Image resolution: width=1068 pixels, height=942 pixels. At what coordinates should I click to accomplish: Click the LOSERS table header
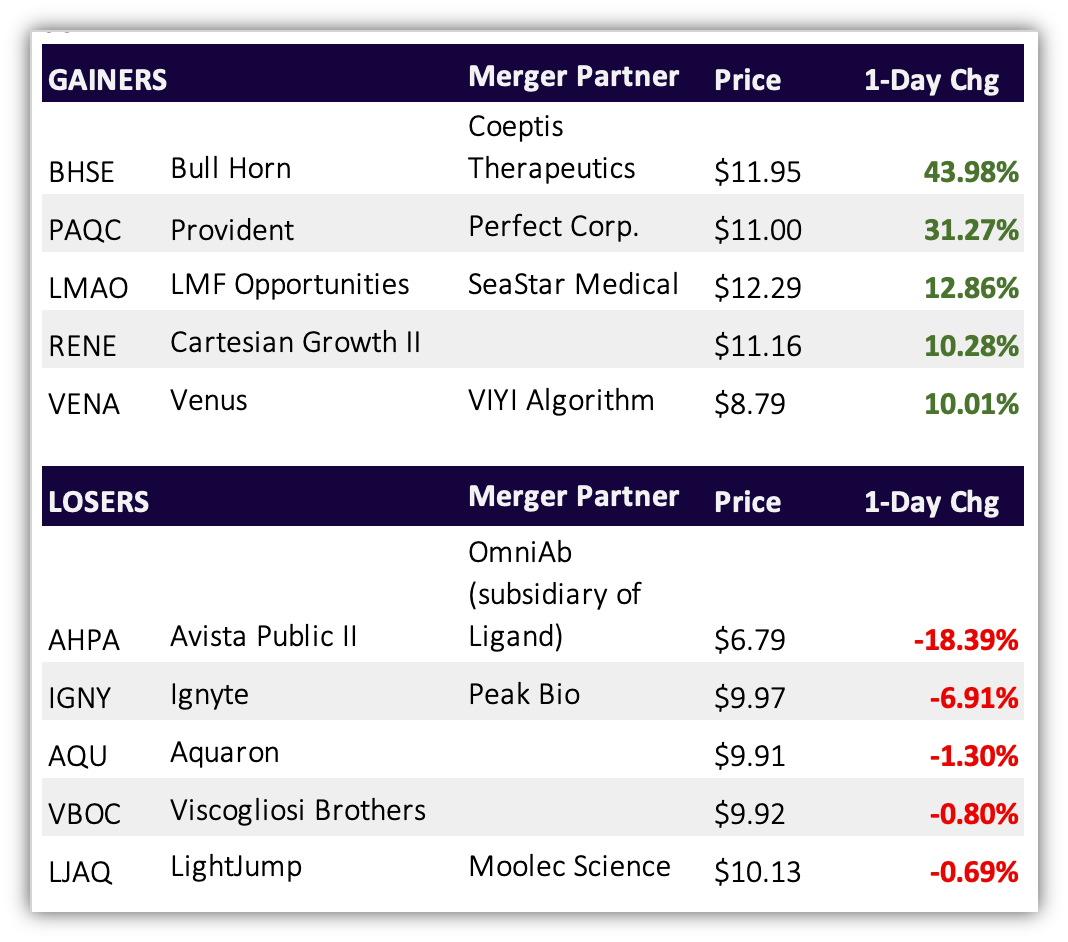98,502
